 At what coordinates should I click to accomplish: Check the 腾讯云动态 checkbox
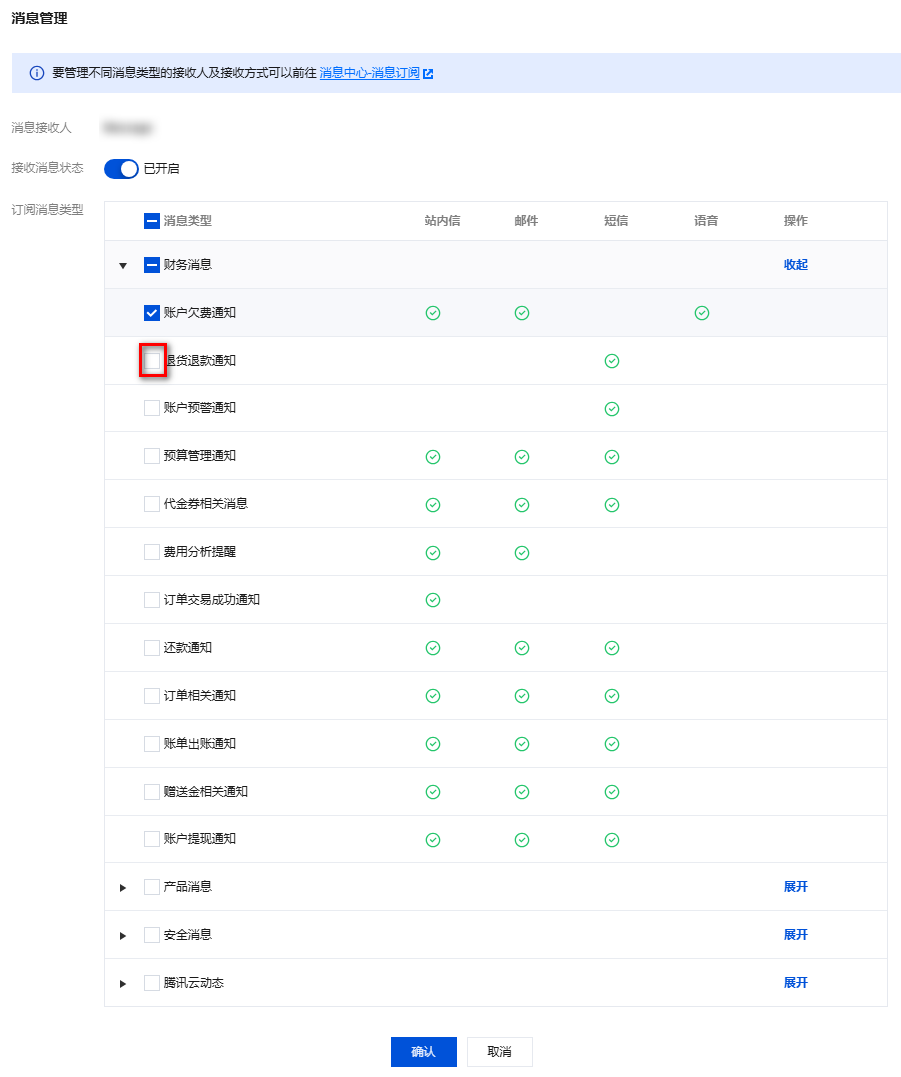[152, 984]
